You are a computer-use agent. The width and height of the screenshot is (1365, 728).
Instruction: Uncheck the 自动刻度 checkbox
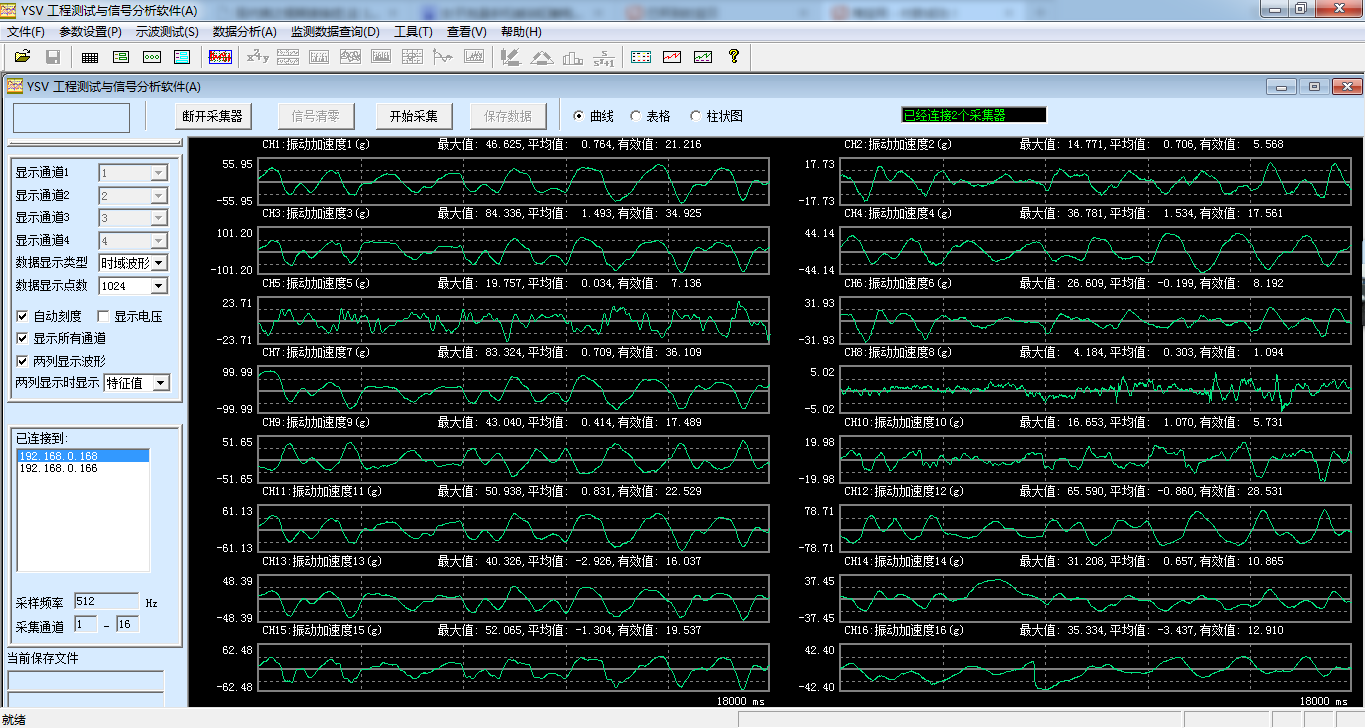click(23, 317)
